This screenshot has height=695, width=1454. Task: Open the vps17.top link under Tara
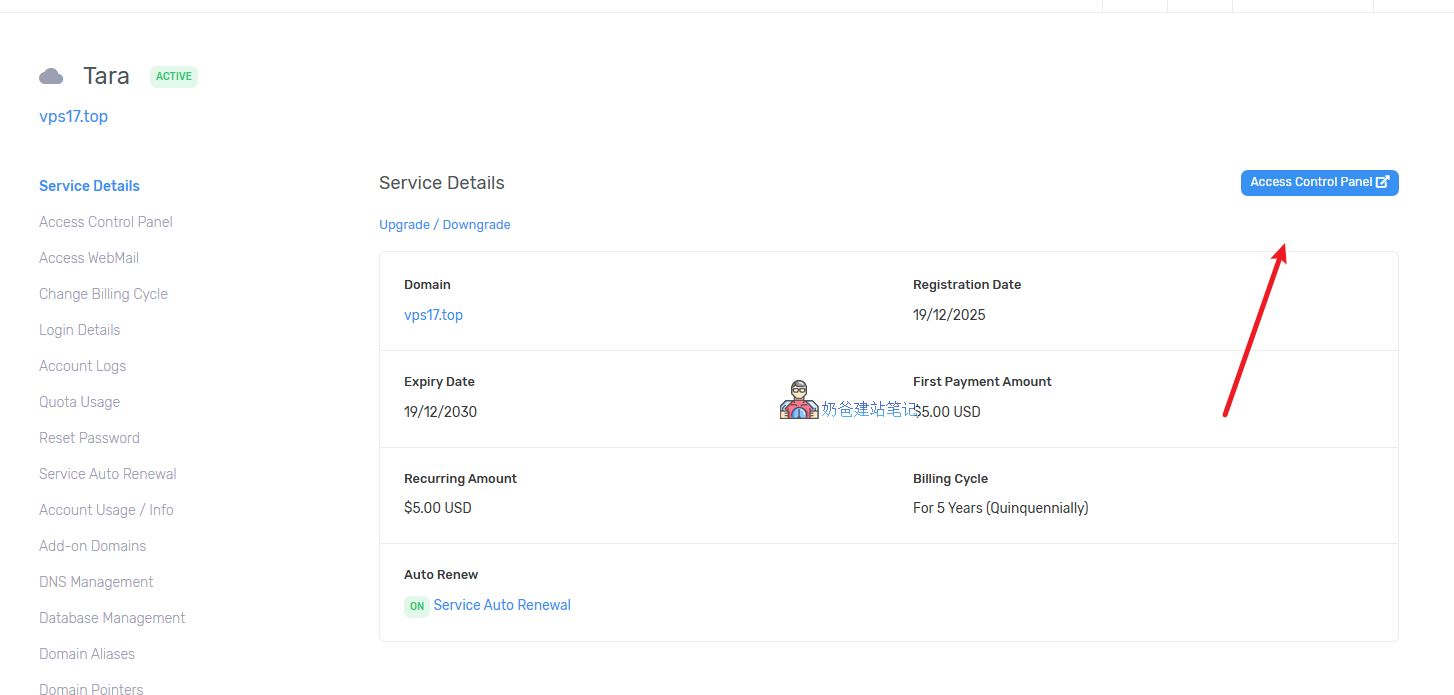tap(73, 117)
